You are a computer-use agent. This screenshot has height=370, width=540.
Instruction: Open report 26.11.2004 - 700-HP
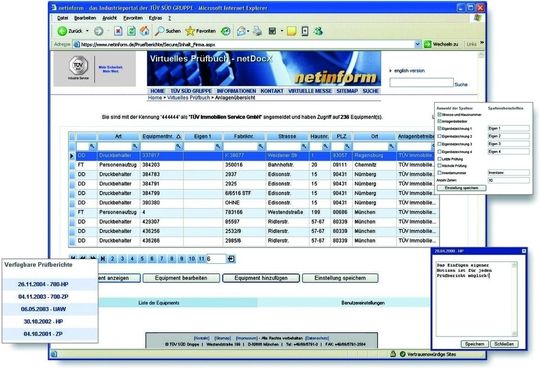43,284
